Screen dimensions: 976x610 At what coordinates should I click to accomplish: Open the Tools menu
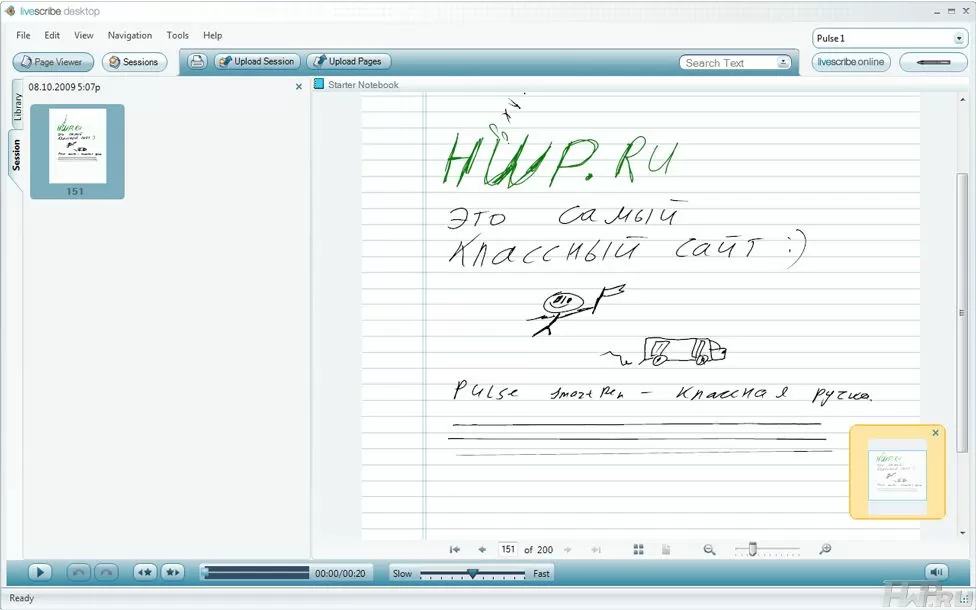(x=177, y=35)
